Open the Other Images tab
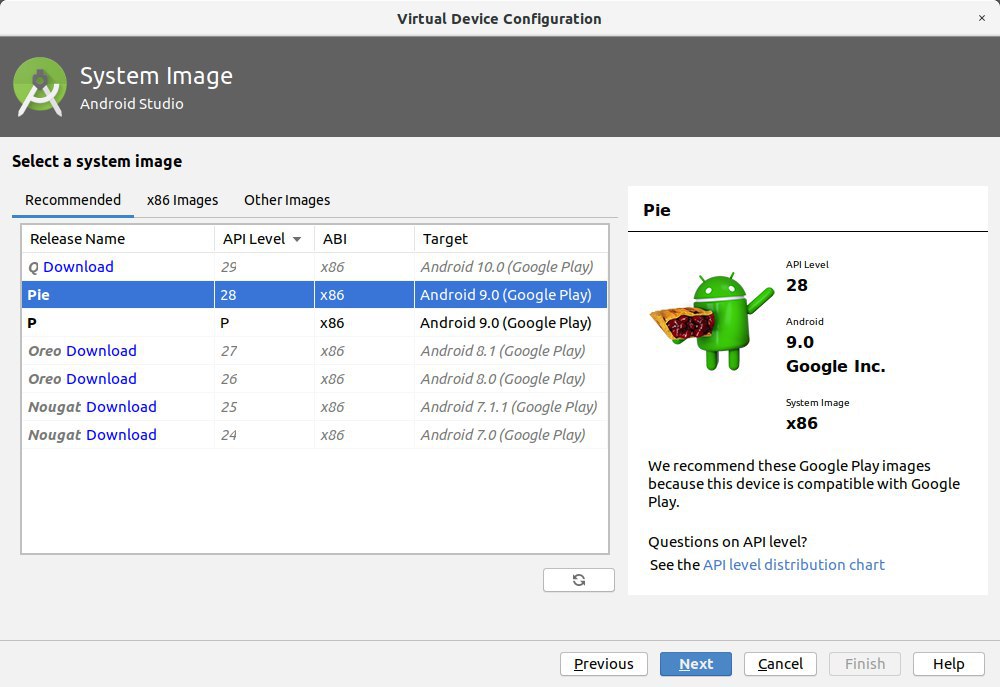Viewport: 1000px width, 687px height. [287, 200]
